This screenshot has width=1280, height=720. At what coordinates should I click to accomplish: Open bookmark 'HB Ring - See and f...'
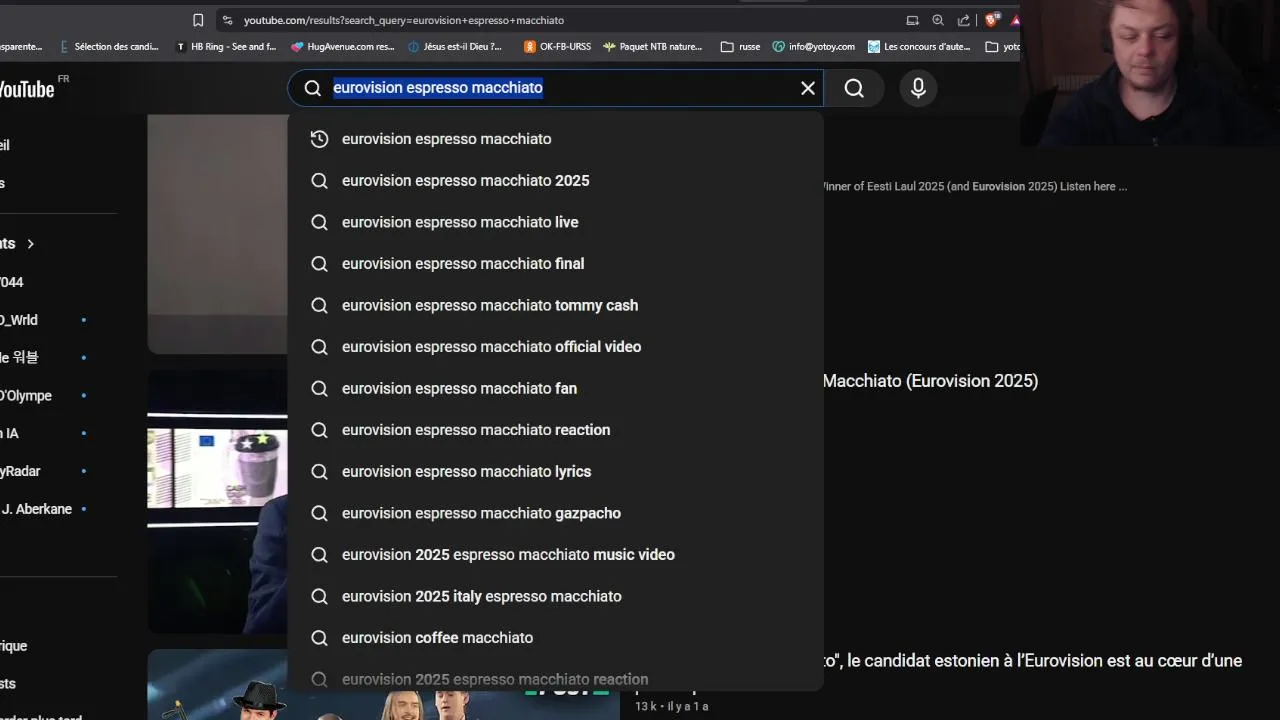click(x=225, y=46)
